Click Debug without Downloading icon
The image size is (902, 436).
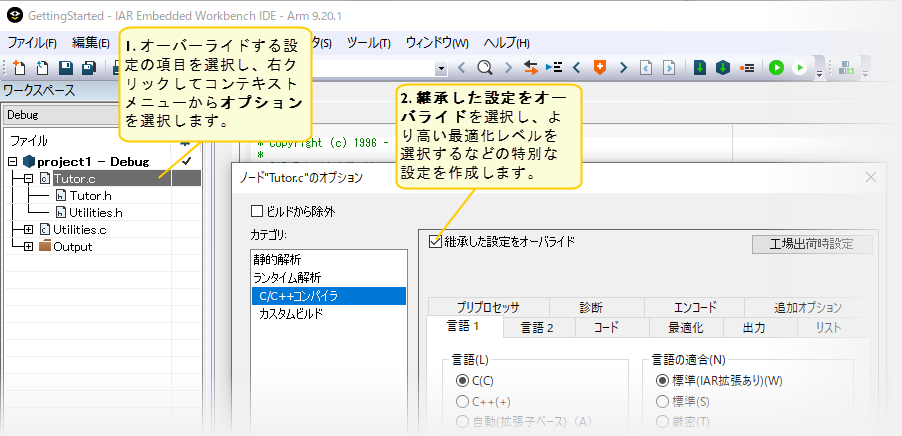(x=799, y=68)
